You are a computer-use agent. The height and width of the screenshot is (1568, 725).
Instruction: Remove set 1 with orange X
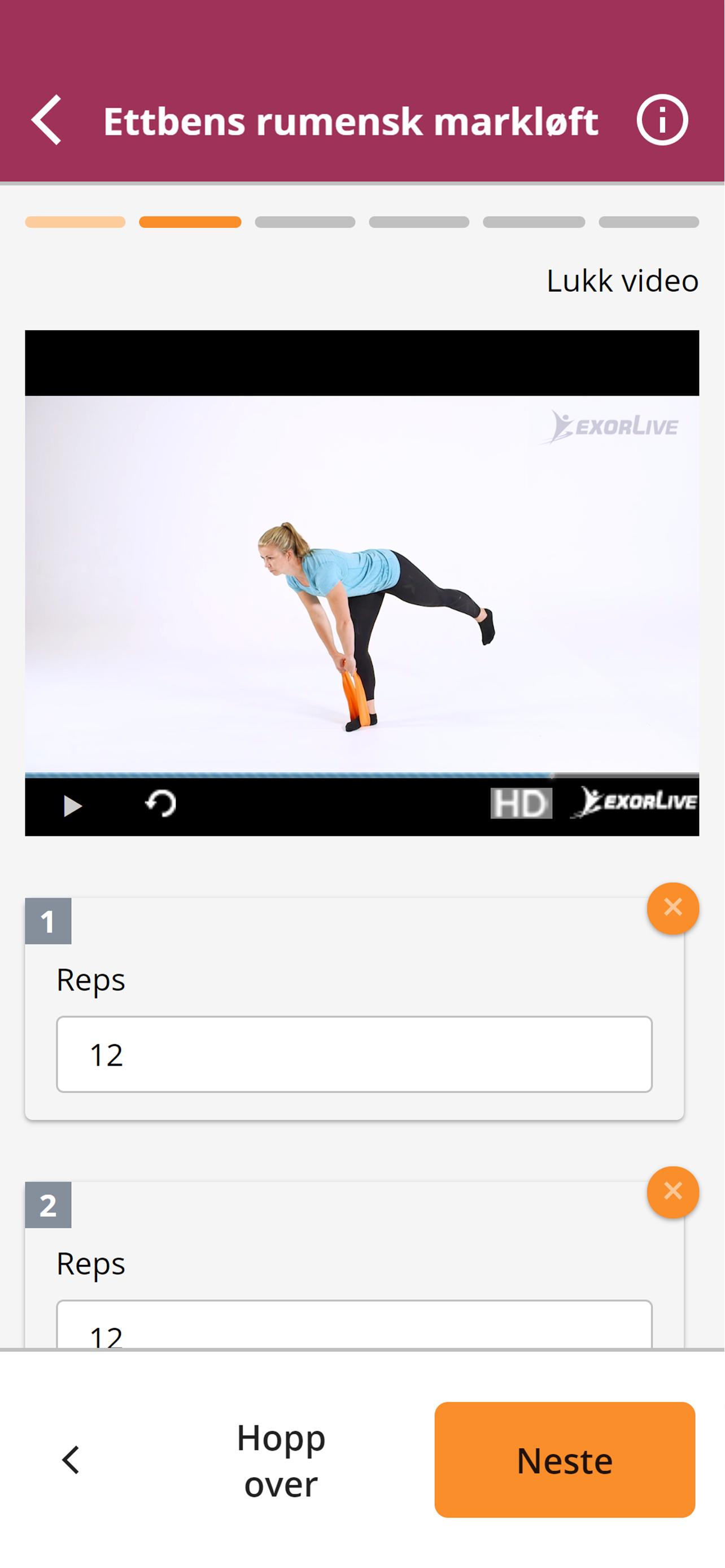click(x=672, y=908)
